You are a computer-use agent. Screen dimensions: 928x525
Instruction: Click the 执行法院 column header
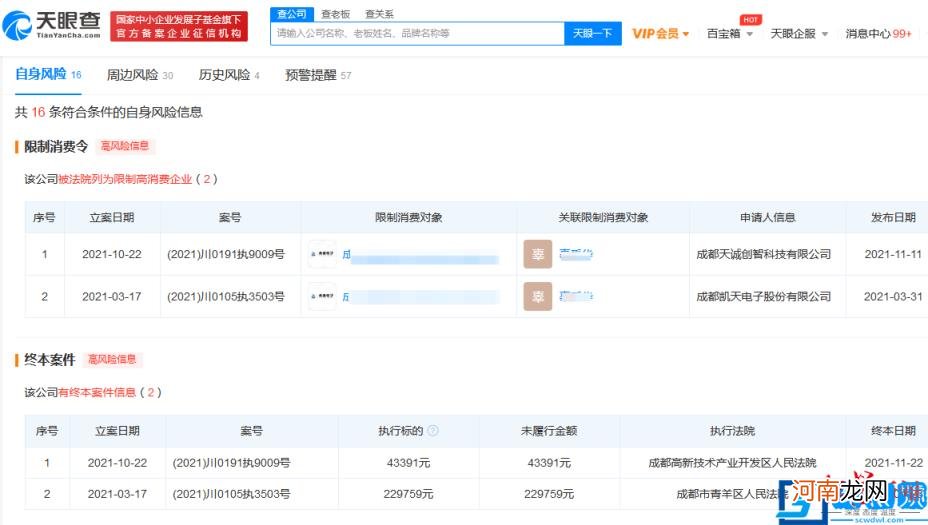coord(732,431)
